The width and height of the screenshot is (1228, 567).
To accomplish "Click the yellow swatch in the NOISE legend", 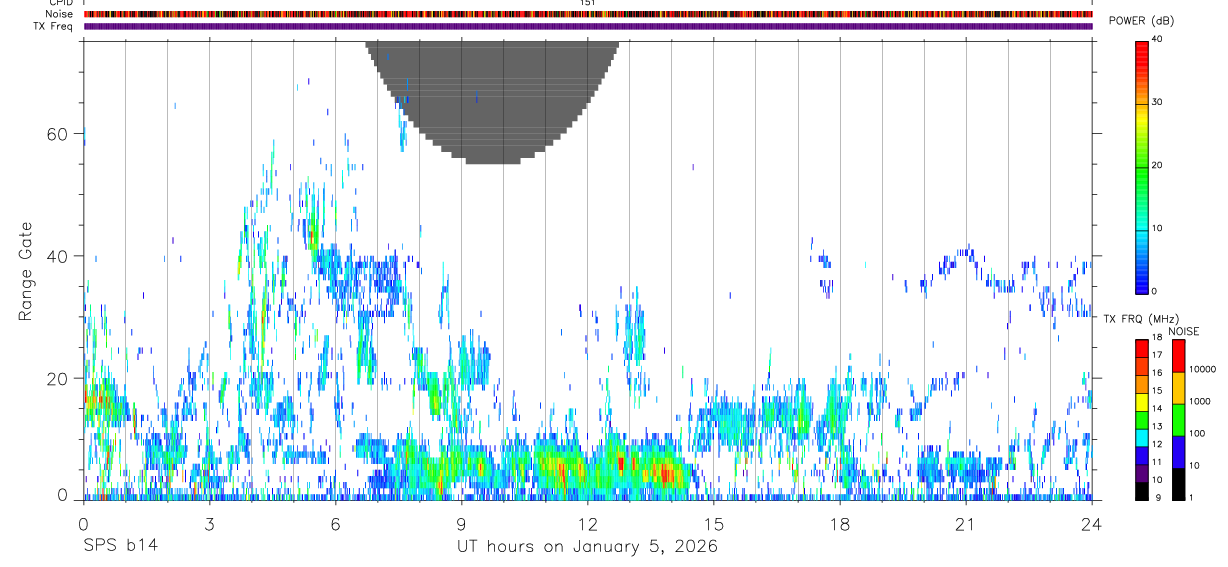I will (x=1178, y=388).
